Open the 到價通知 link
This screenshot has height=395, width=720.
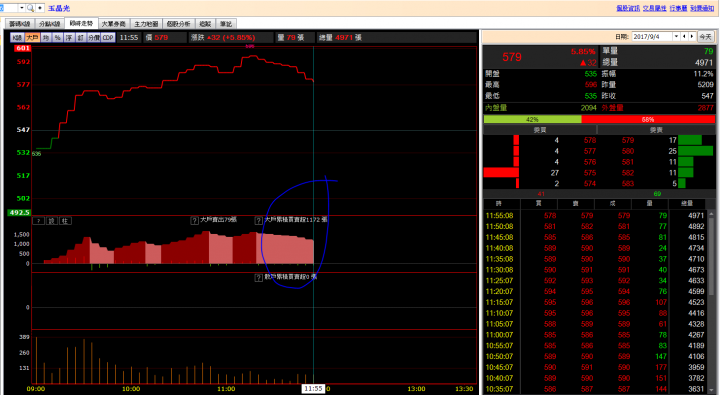702,8
